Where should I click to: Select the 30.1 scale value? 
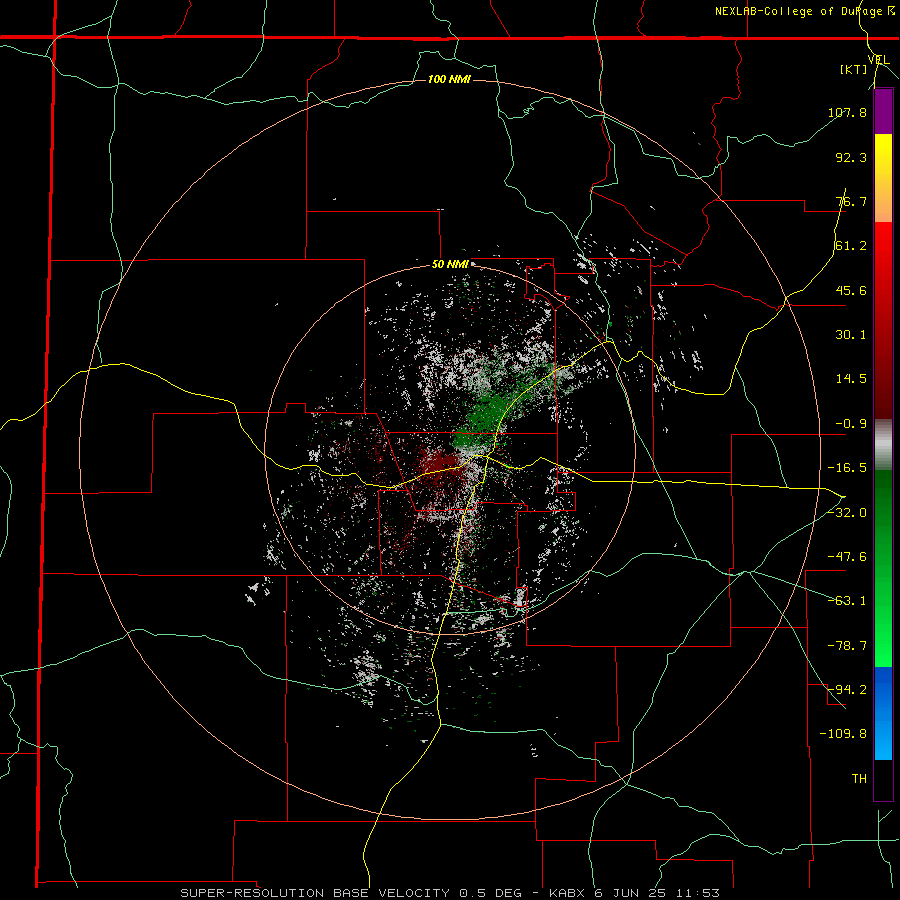[851, 335]
